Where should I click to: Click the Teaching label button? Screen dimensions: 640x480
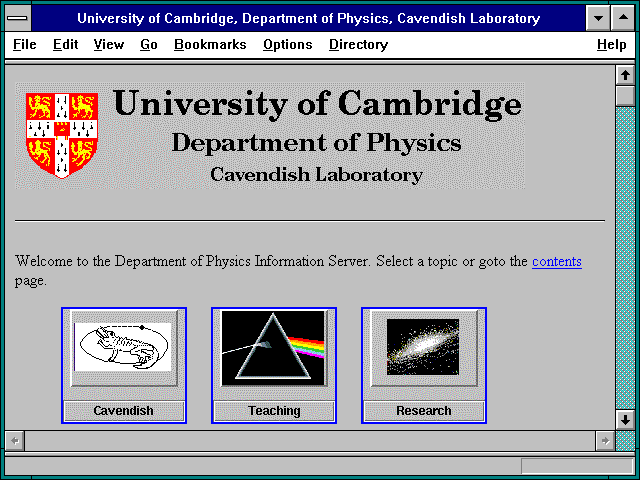tap(274, 411)
